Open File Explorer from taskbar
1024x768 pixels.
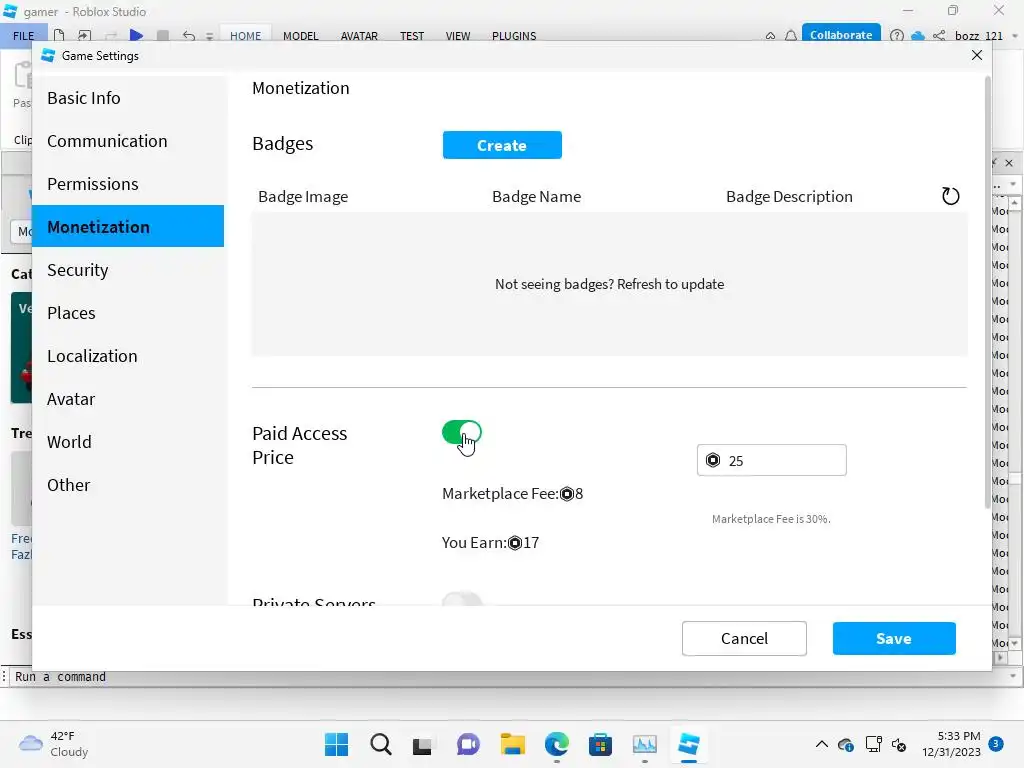tap(513, 744)
